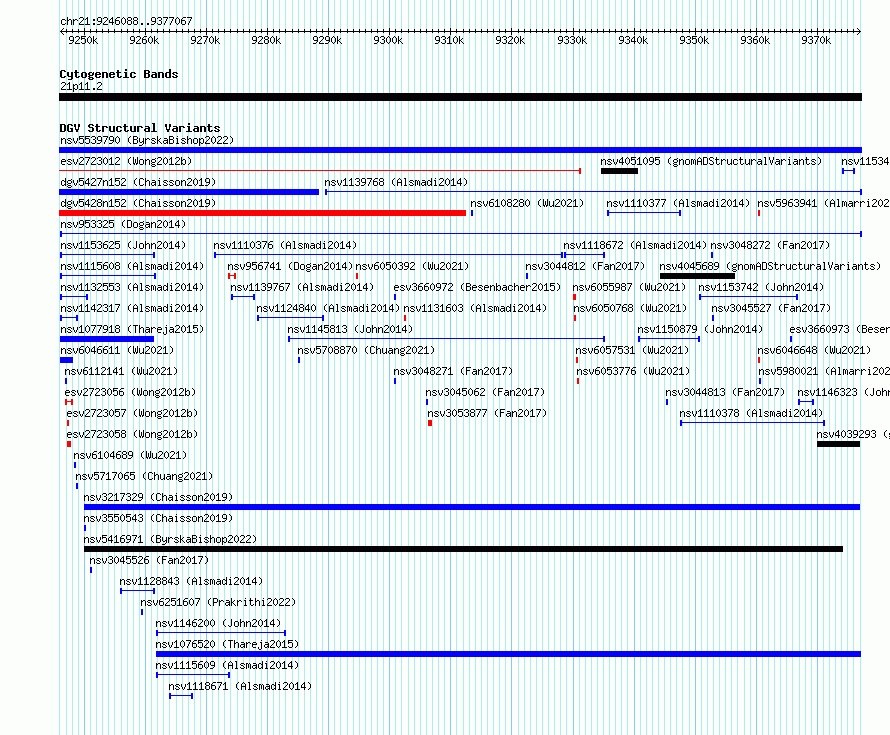
Task: Click the nsv5539790 (ByrskaBishop2022) variant label
Action: [147, 140]
